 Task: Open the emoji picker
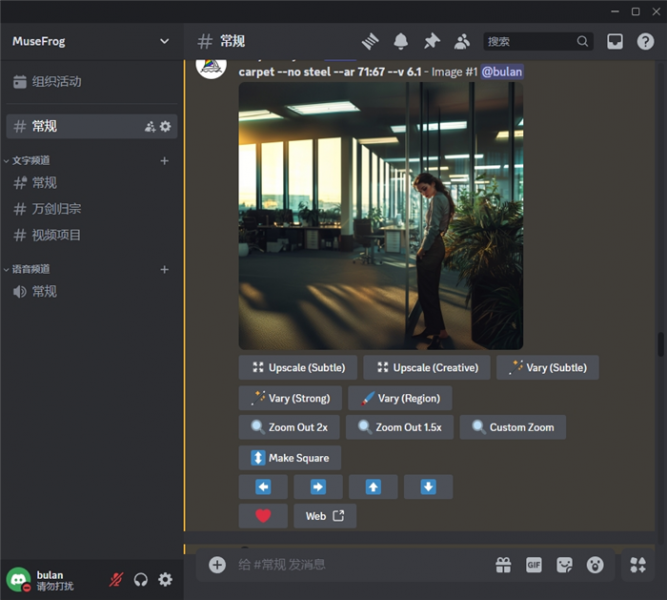pyautogui.click(x=595, y=565)
